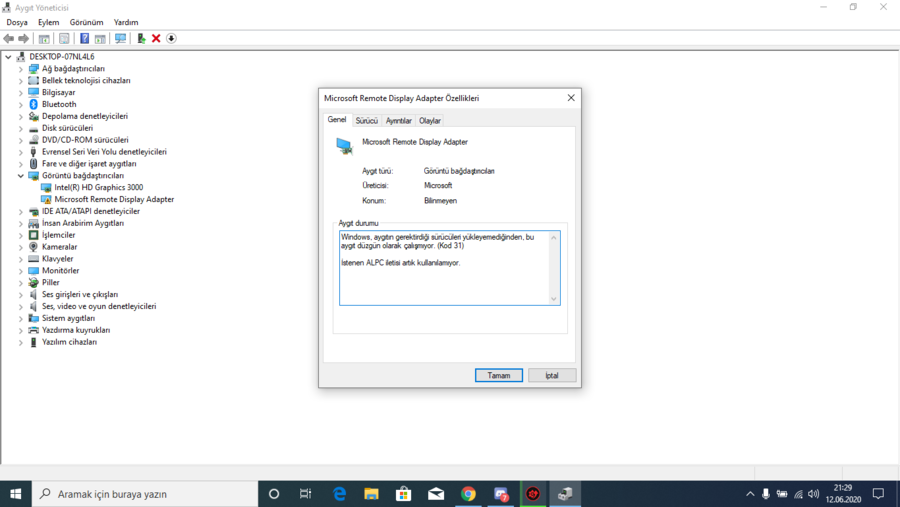Open the Yardım menu
This screenshot has height=507, width=900.
click(126, 22)
